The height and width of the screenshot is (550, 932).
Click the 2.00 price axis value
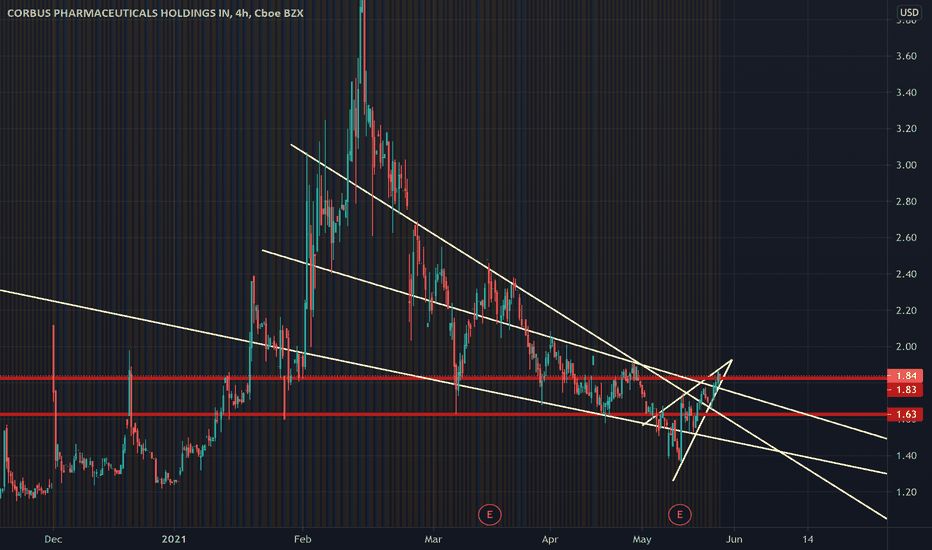click(906, 347)
